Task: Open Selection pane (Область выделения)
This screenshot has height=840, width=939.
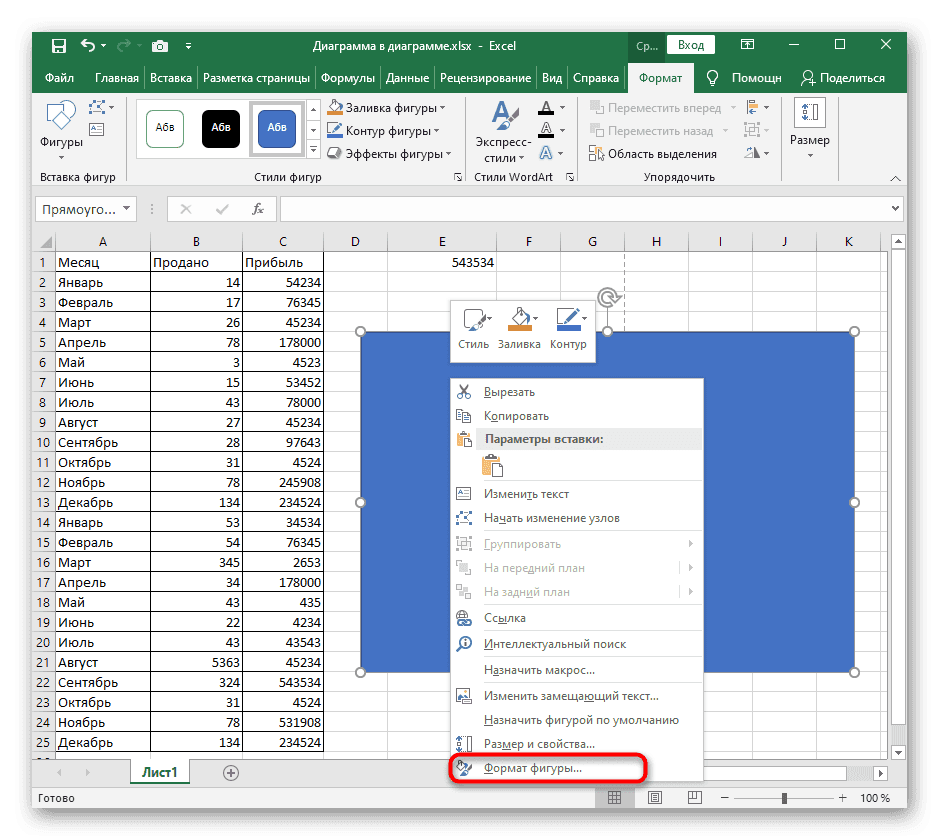Action: (653, 154)
